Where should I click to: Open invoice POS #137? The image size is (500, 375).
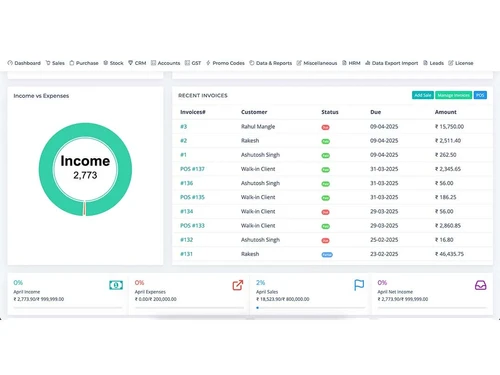tap(192, 169)
